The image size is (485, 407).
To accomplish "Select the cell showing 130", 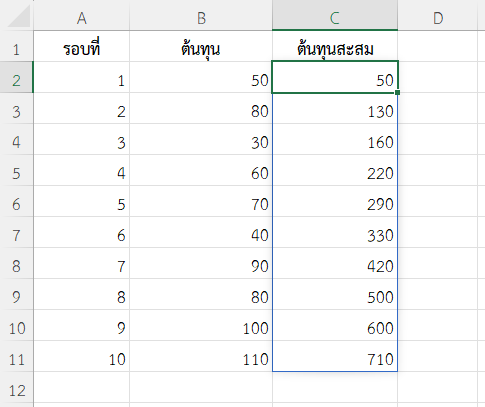I will pos(335,108).
